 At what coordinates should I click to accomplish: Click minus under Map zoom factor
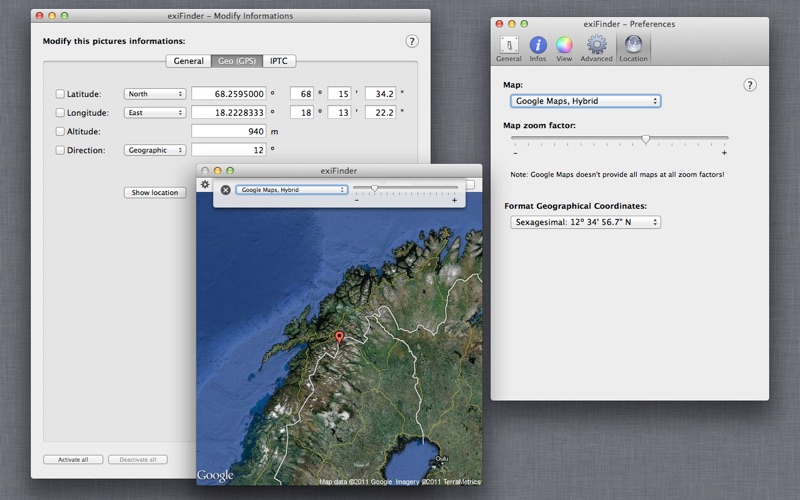click(x=515, y=153)
